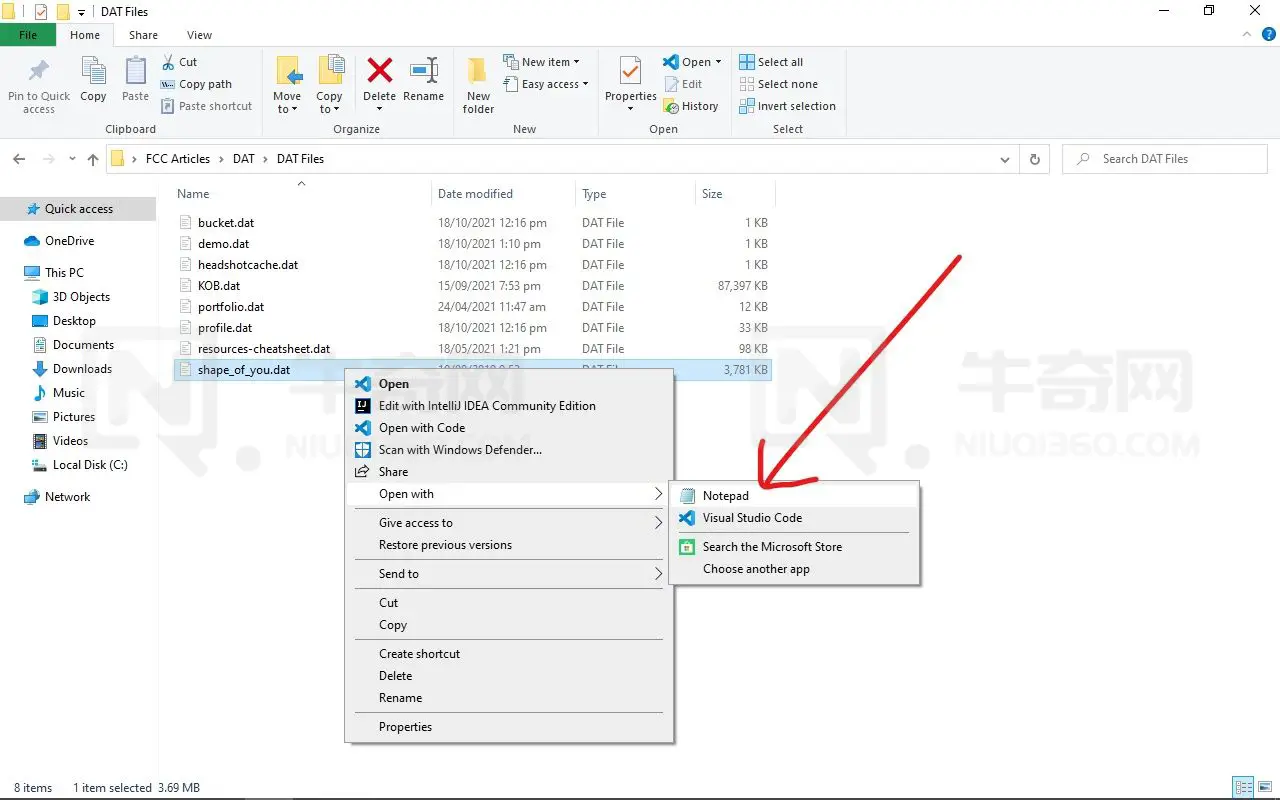Open the New item dropdown
The width and height of the screenshot is (1280, 800).
pyautogui.click(x=541, y=62)
